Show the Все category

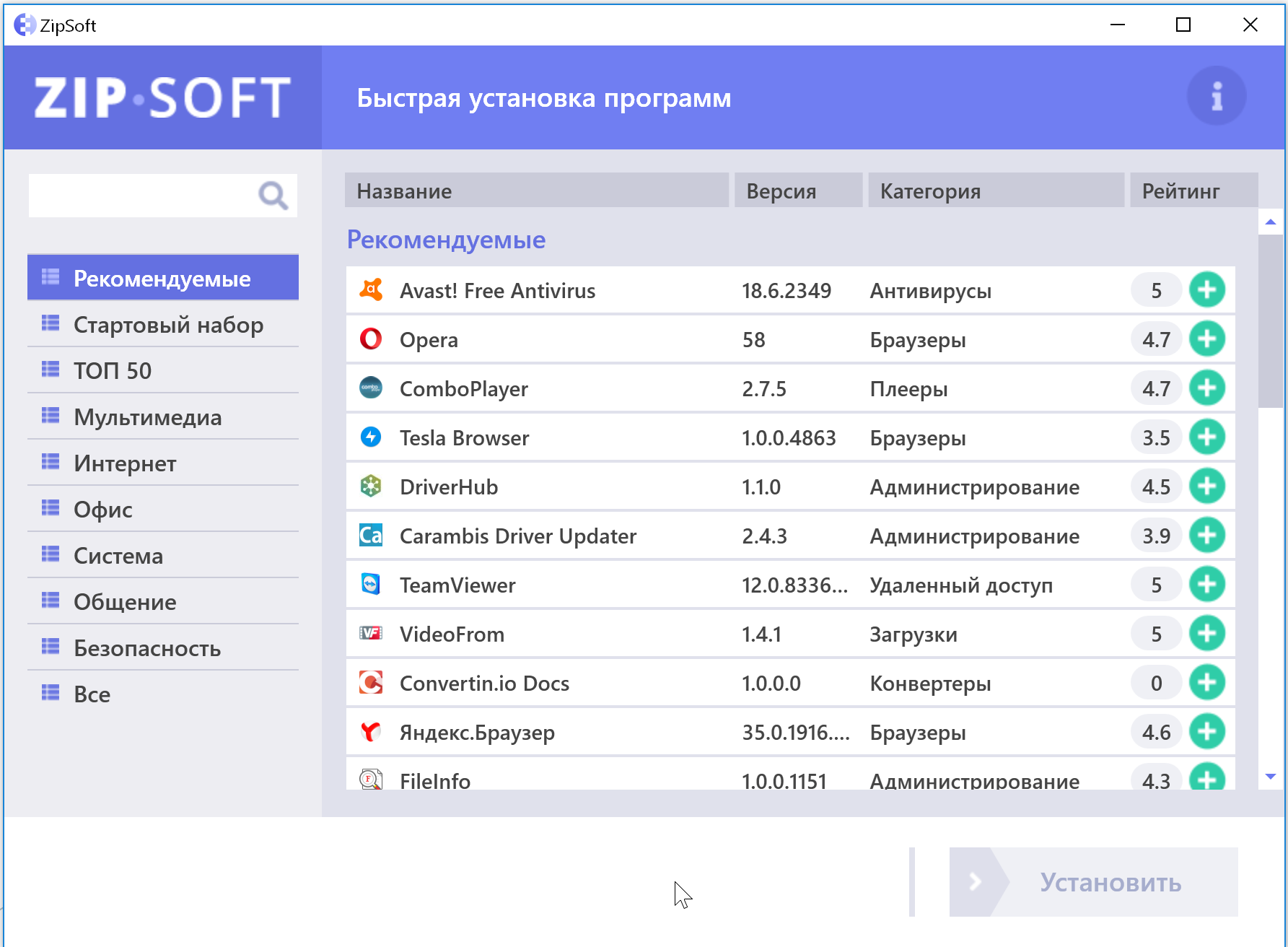click(x=163, y=694)
